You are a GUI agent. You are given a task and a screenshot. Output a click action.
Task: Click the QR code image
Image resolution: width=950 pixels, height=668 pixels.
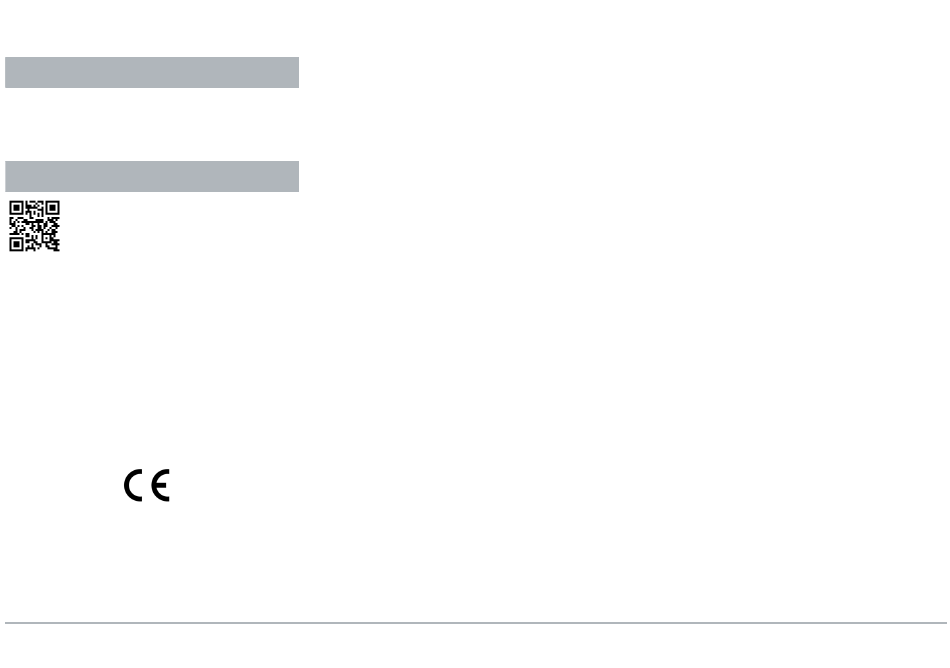pyautogui.click(x=35, y=226)
